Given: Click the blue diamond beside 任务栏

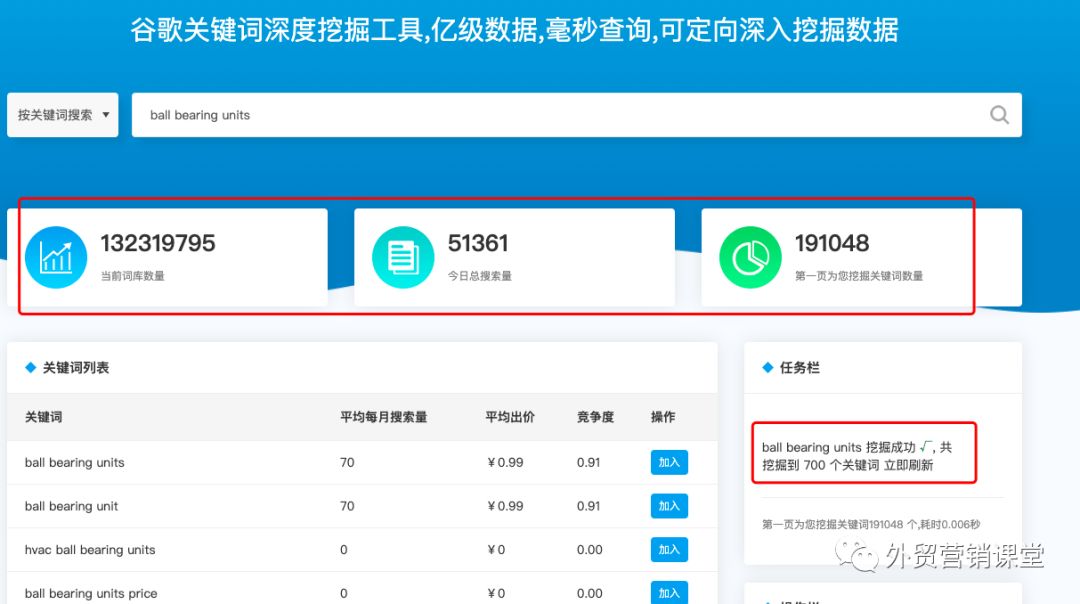Looking at the screenshot, I should [765, 367].
